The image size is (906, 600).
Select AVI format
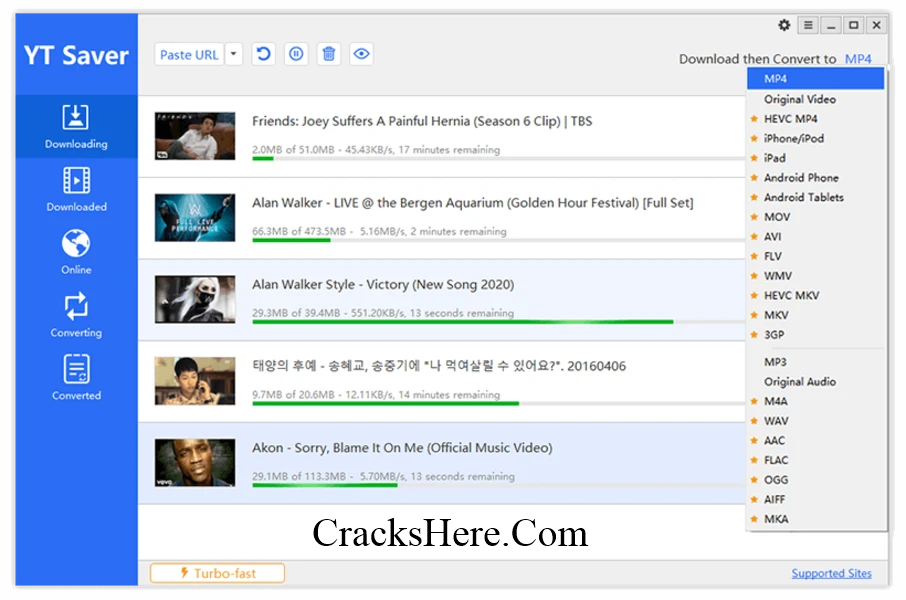click(815, 236)
